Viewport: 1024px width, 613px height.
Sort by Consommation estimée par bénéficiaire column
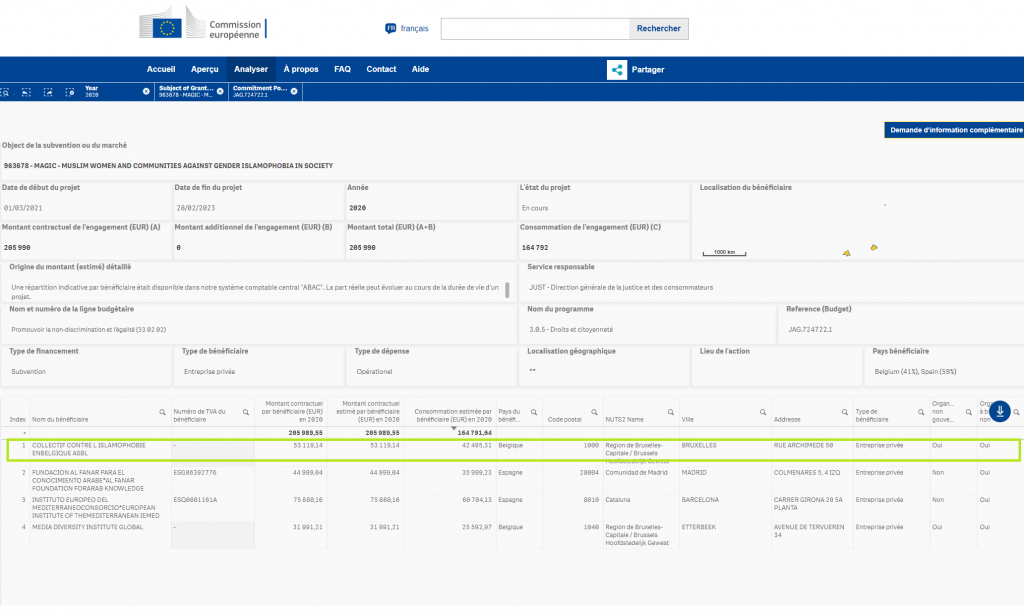(453, 416)
